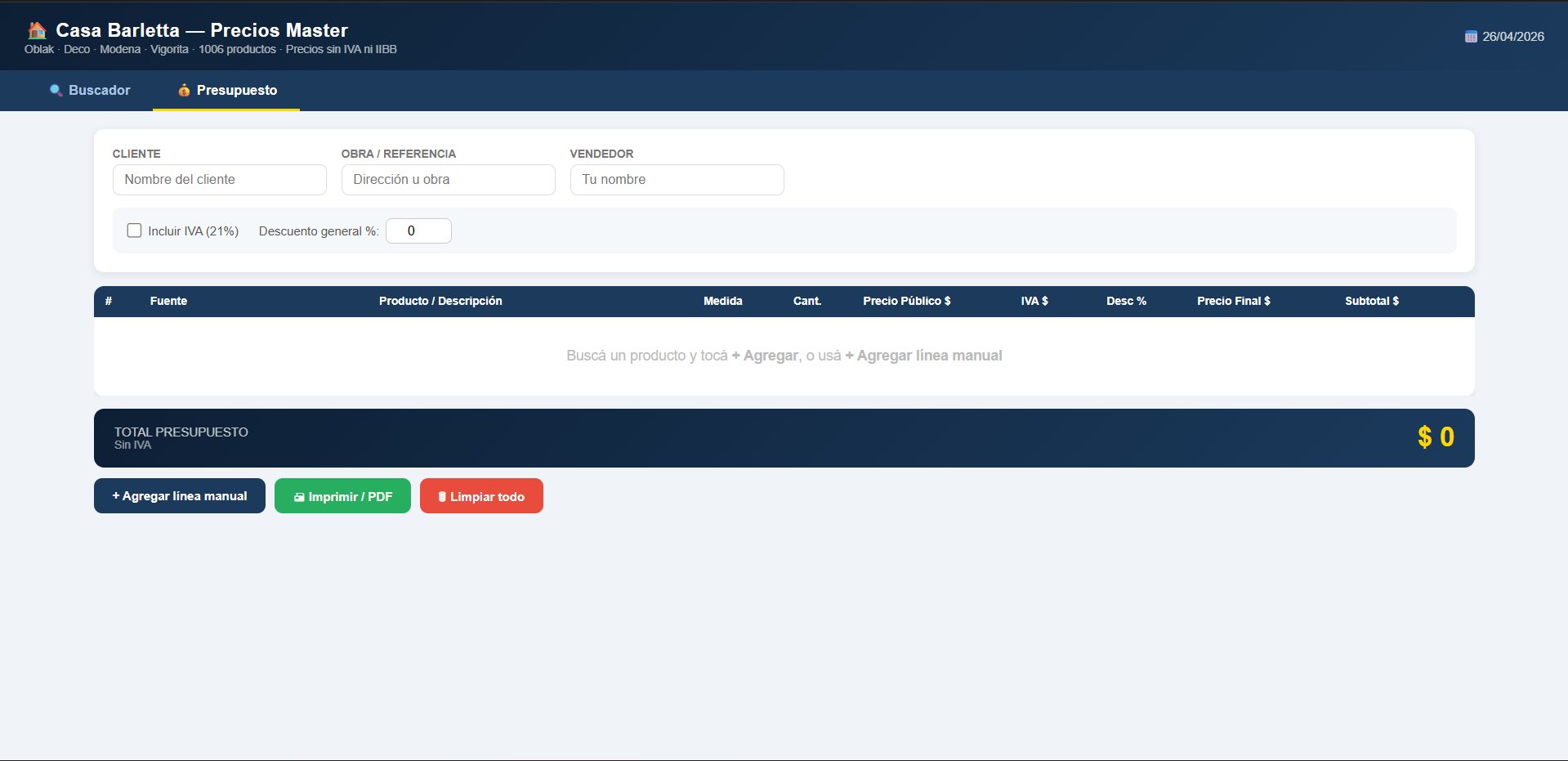Select the Vendedor Tu nombre field
This screenshot has width=1568, height=761.
point(677,180)
